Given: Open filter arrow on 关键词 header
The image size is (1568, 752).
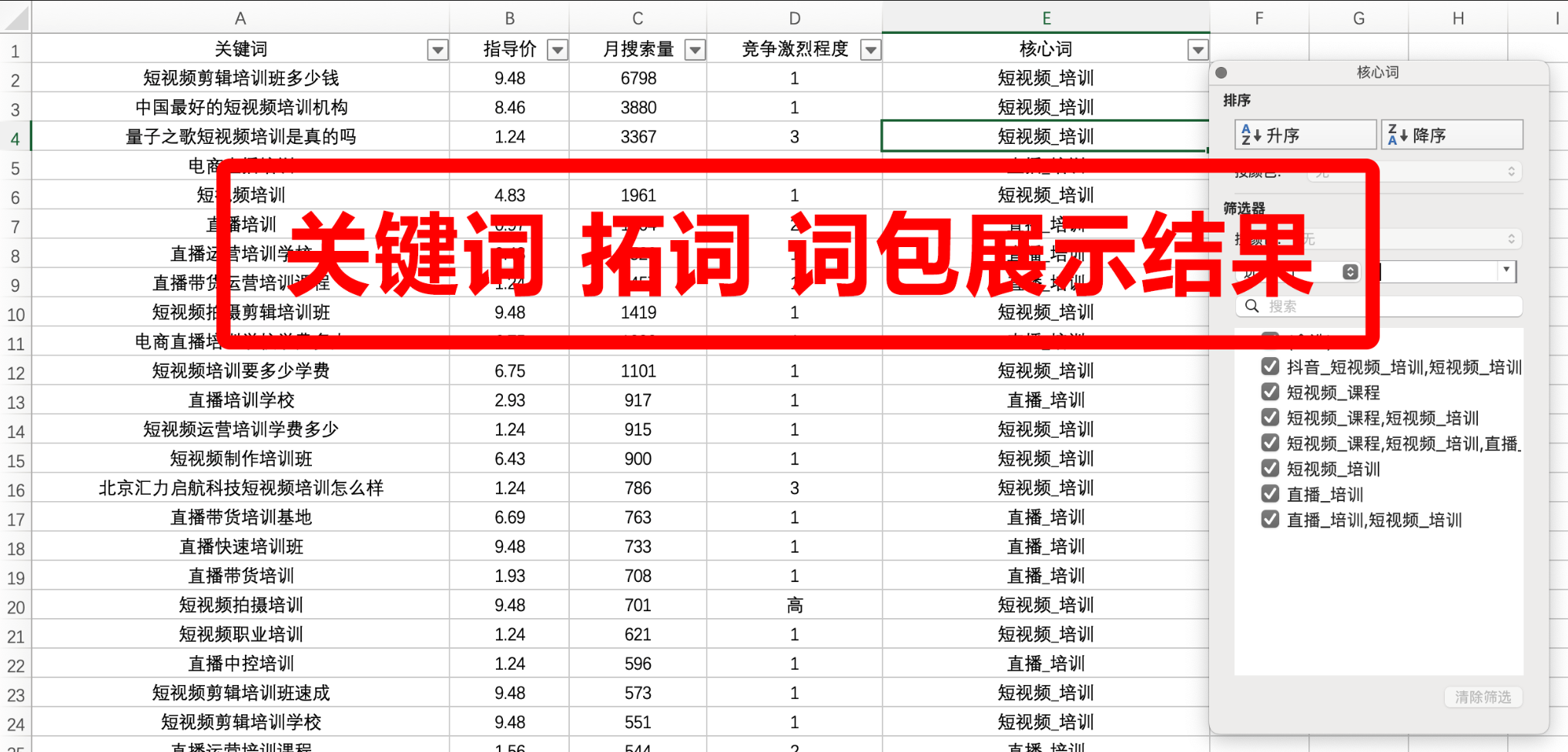Looking at the screenshot, I should (437, 50).
